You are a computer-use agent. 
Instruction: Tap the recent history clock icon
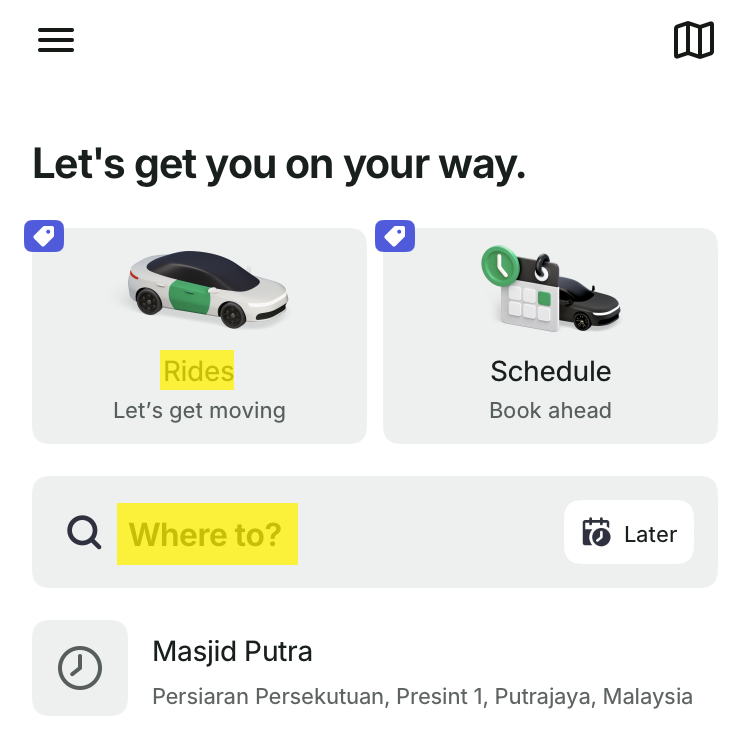(80, 668)
